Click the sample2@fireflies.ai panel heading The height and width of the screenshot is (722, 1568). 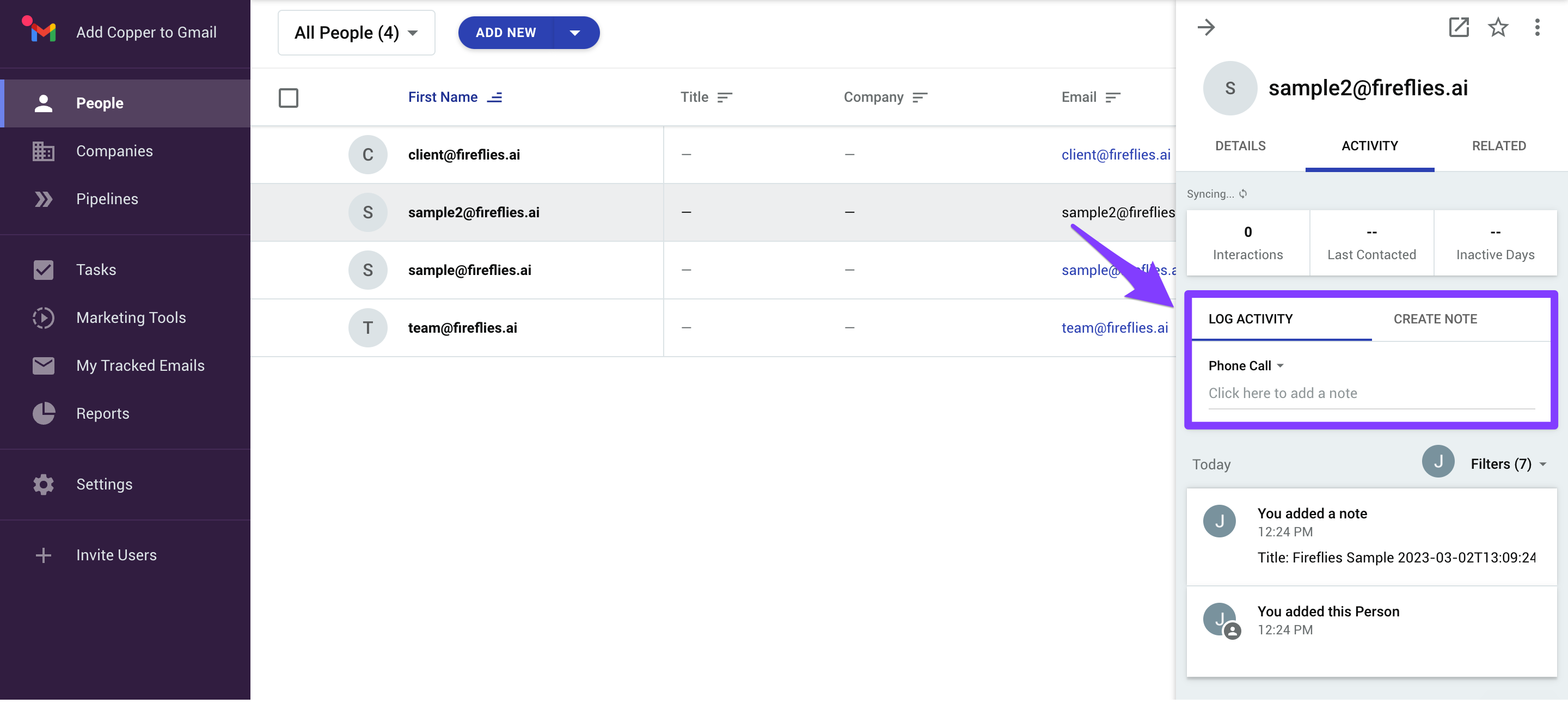(1368, 88)
